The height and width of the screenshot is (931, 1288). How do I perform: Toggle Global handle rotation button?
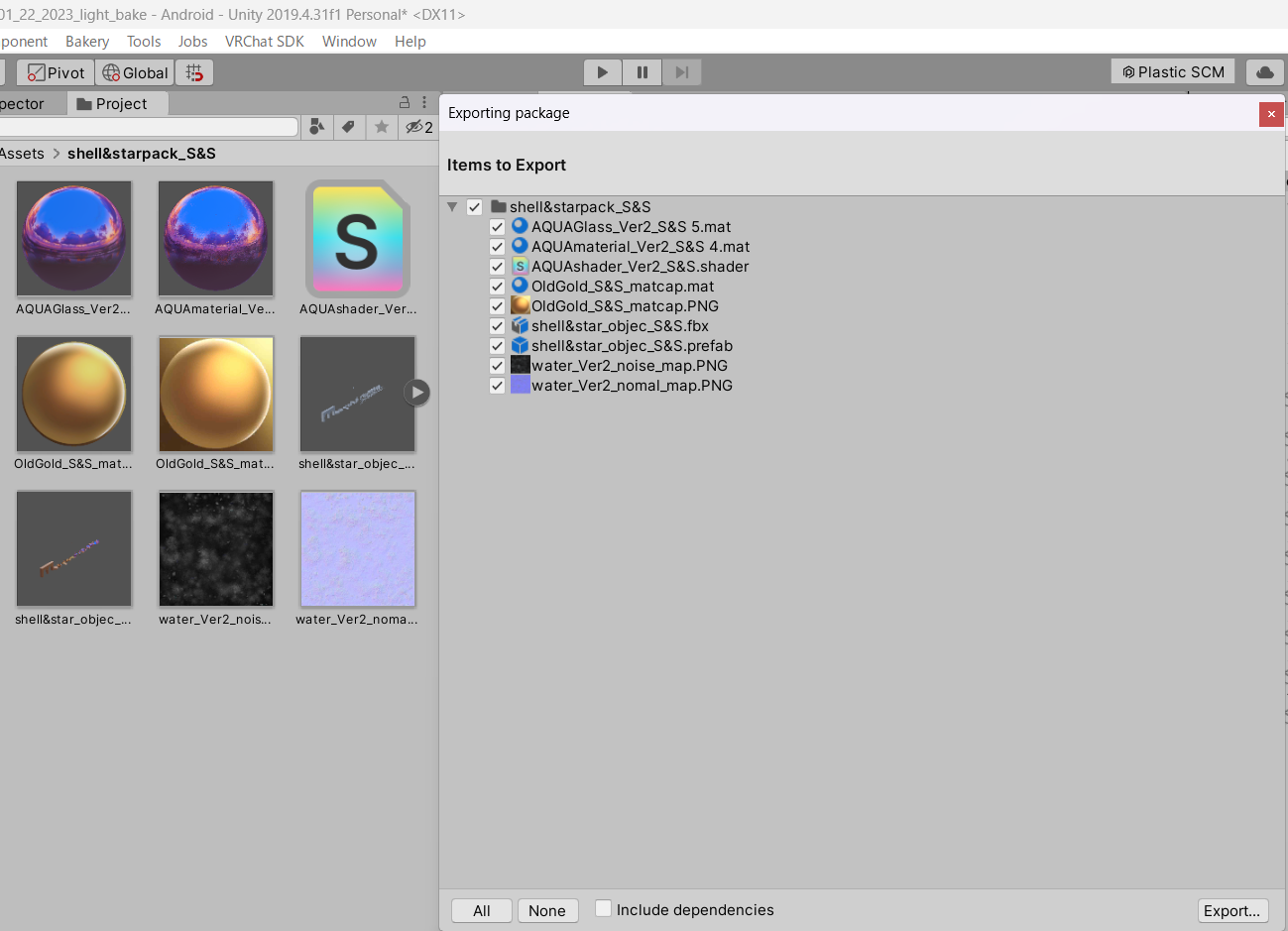pyautogui.click(x=135, y=72)
